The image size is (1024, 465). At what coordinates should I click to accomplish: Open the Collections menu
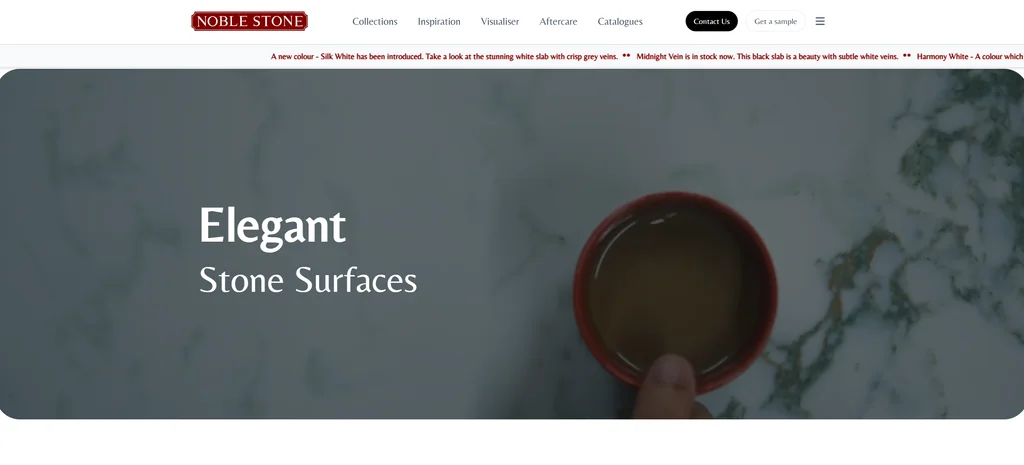[x=375, y=22]
